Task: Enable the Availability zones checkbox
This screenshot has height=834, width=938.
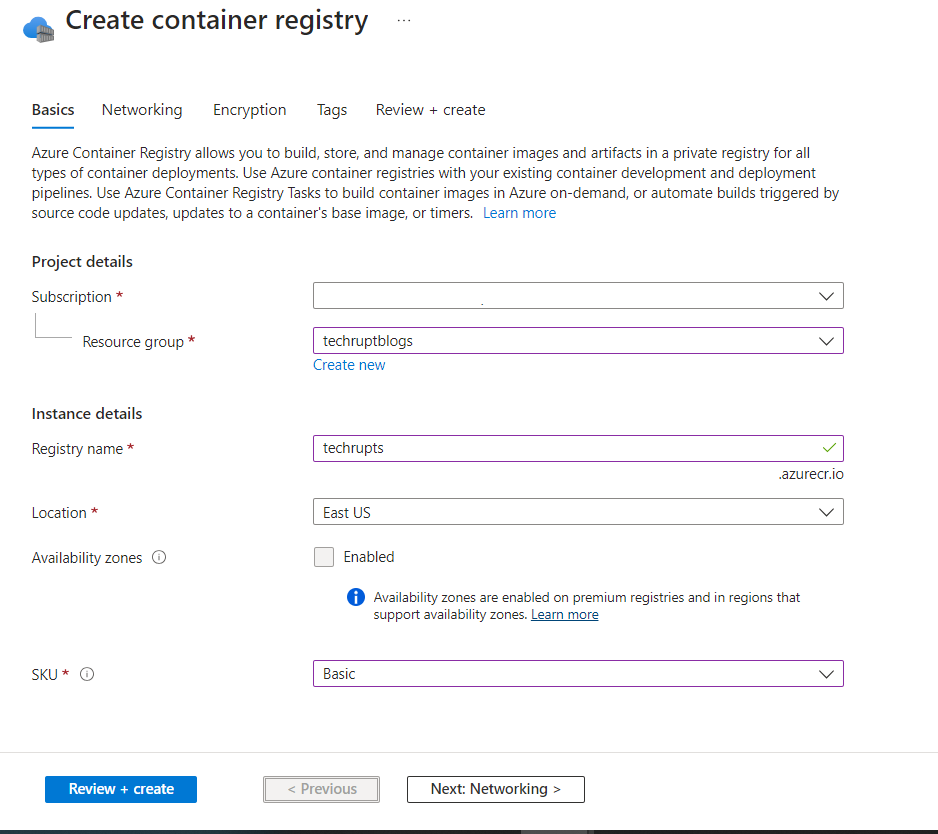Action: click(x=323, y=556)
